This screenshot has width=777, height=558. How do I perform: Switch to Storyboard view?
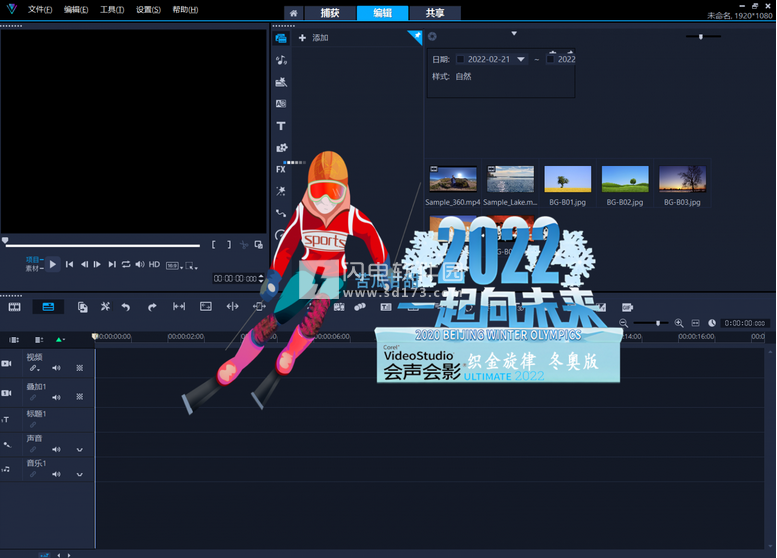14,307
